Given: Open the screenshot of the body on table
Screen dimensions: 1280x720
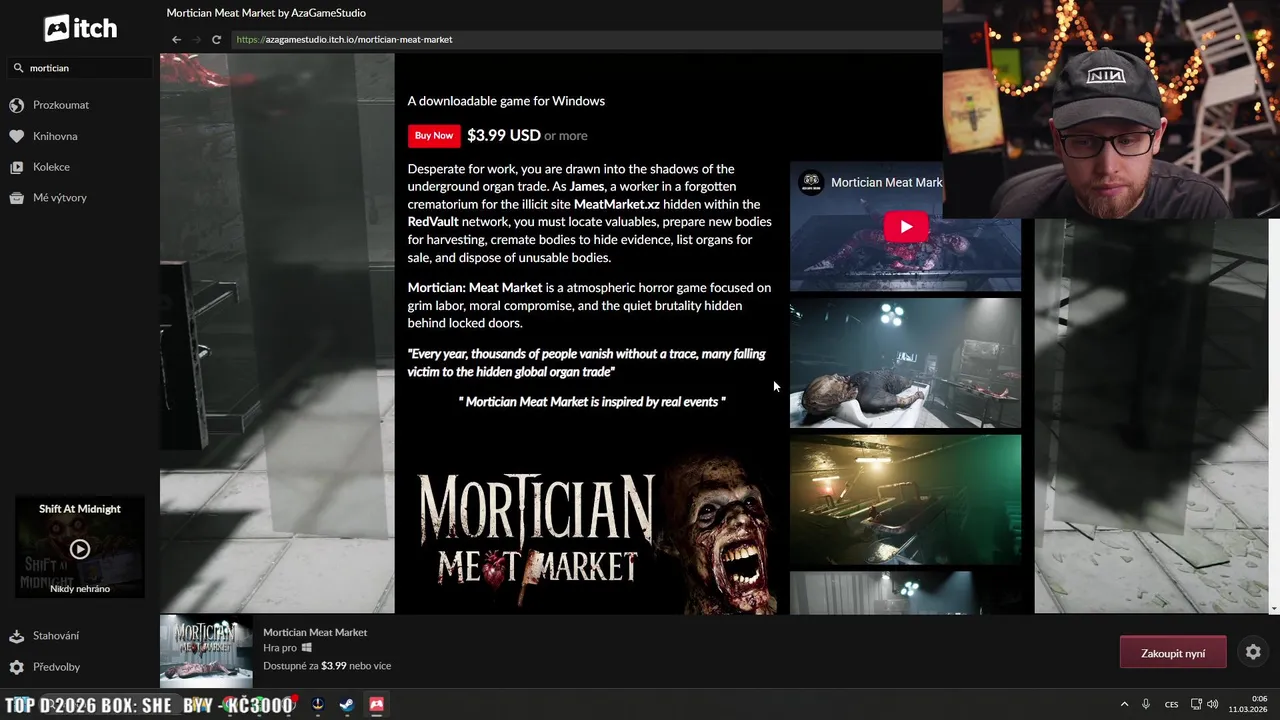Looking at the screenshot, I should [x=905, y=363].
